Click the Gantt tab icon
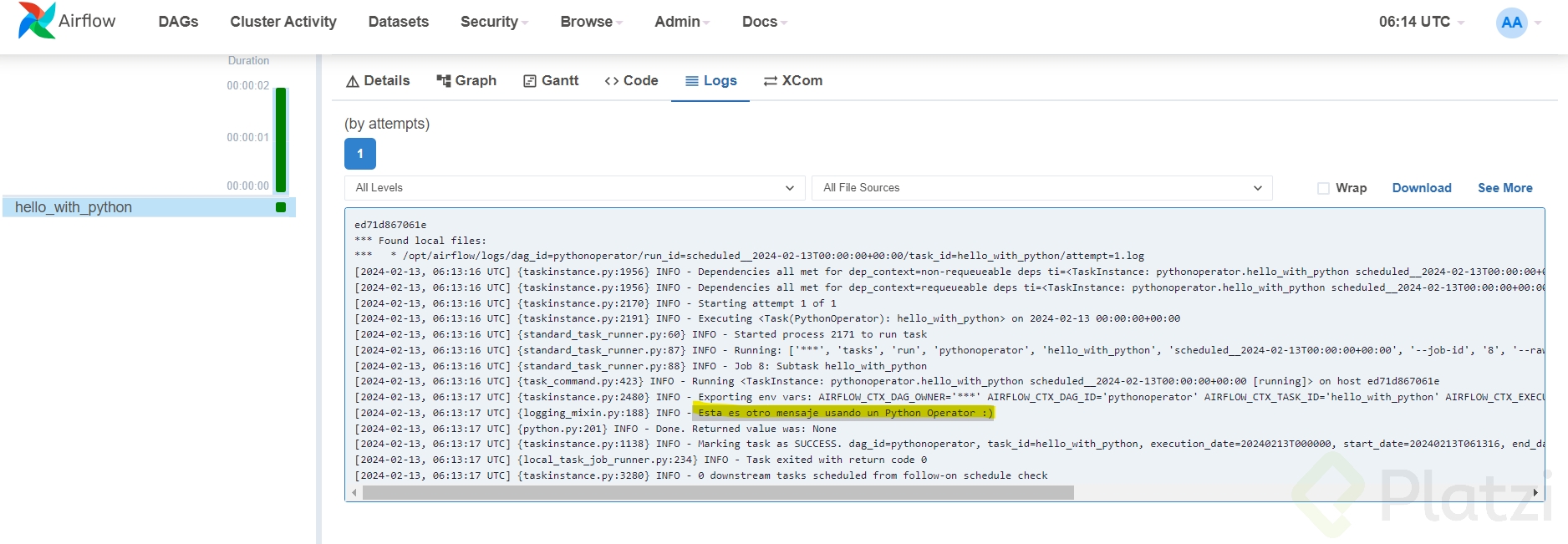The height and width of the screenshot is (544, 1568). [x=530, y=81]
